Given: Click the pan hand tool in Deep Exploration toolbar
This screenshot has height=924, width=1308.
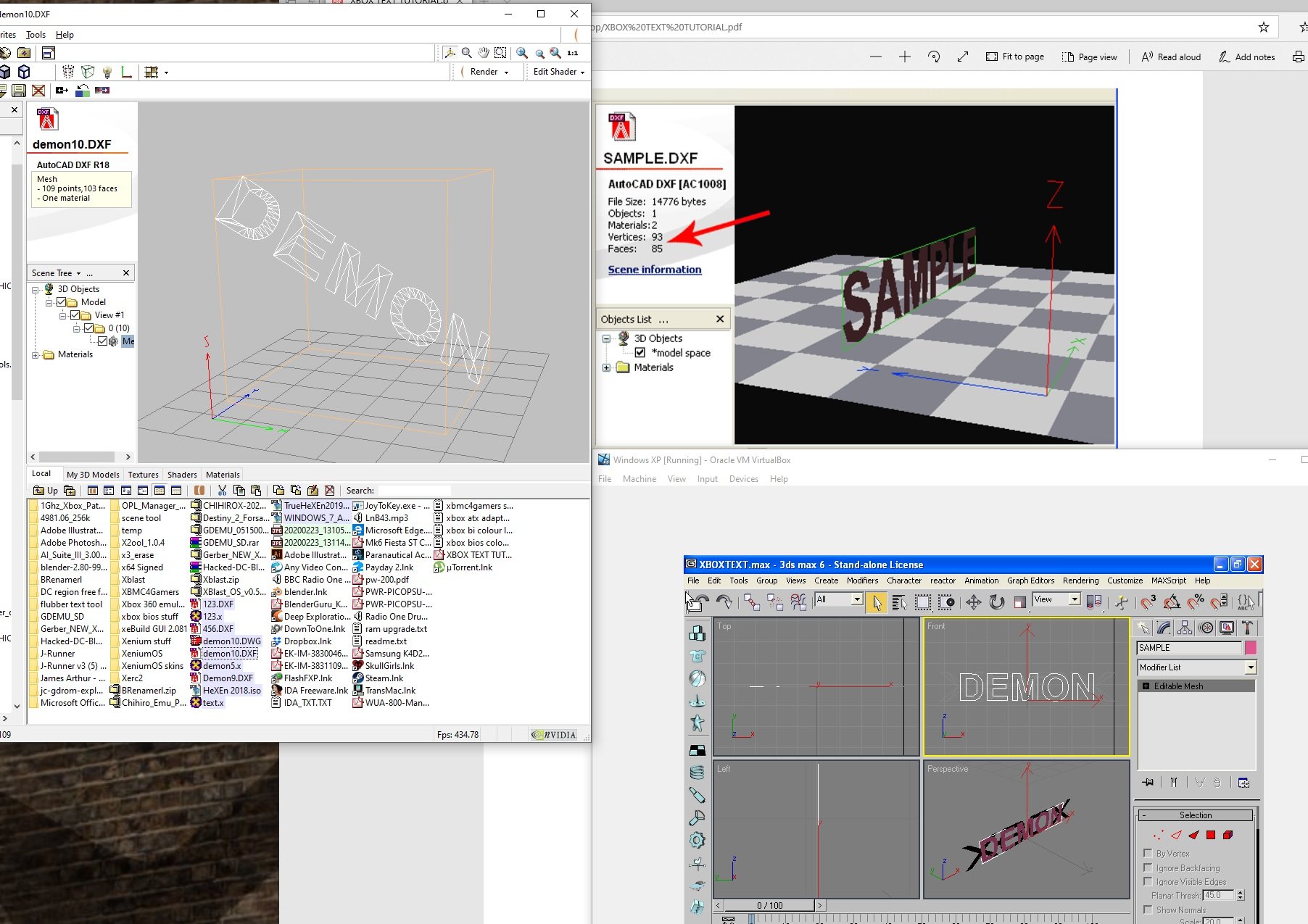Looking at the screenshot, I should click(x=484, y=53).
